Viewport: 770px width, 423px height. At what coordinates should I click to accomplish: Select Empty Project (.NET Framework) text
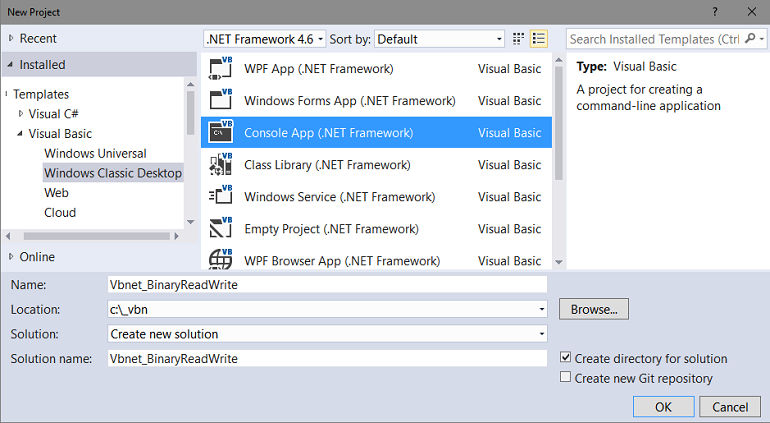331,229
